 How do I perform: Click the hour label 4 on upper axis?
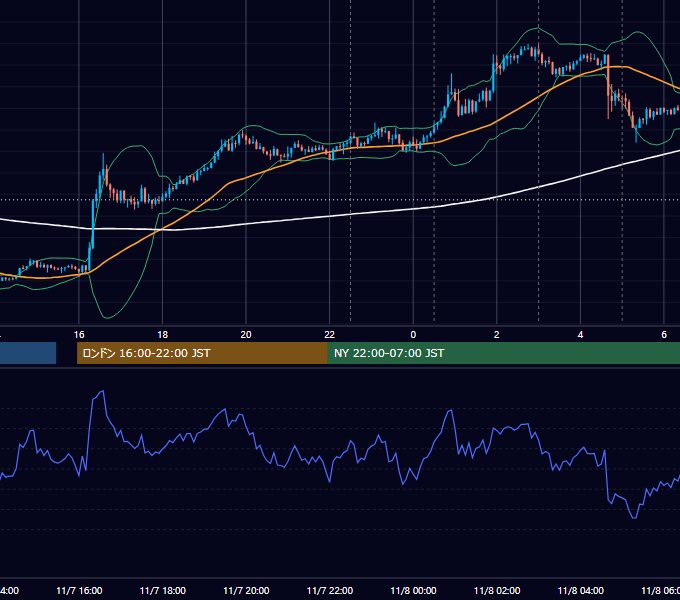(x=580, y=334)
